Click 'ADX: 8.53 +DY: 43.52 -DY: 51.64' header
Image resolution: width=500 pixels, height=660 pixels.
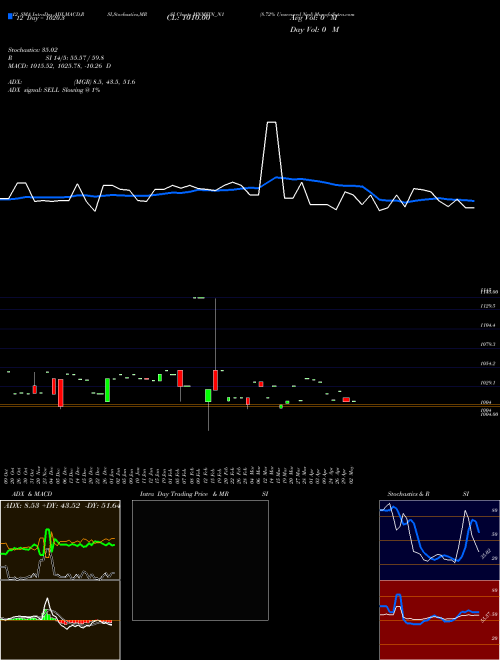coord(62,506)
